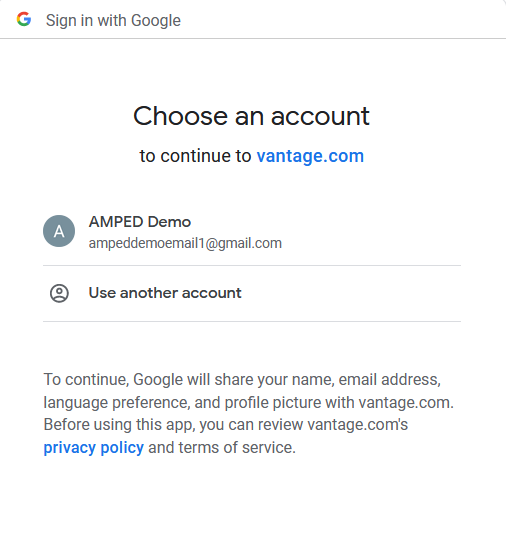Click the person icon beside Use another account
Viewport: 506px width, 543px height.
tap(59, 293)
